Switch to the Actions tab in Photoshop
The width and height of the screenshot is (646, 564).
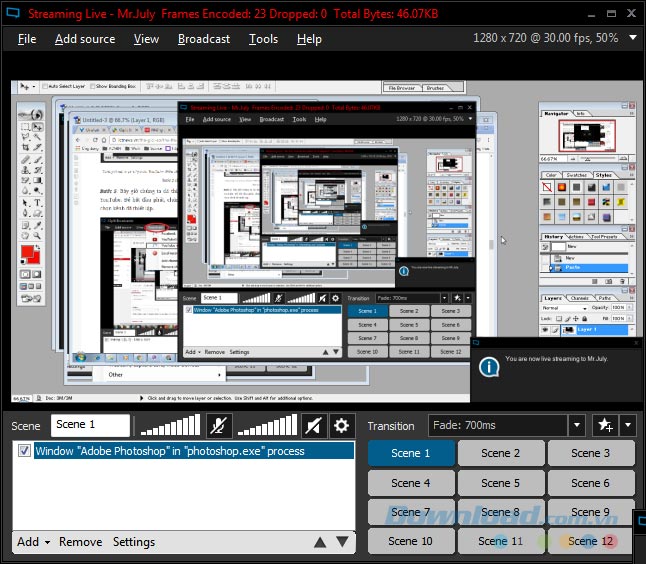click(576, 237)
